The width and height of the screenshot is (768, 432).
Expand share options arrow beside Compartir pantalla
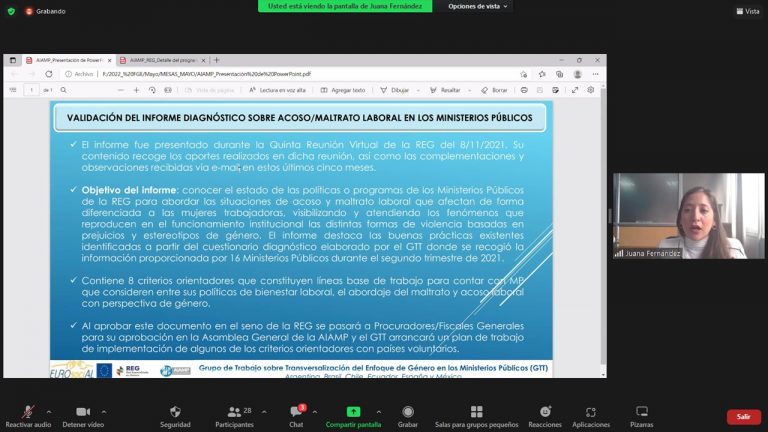pyautogui.click(x=379, y=412)
